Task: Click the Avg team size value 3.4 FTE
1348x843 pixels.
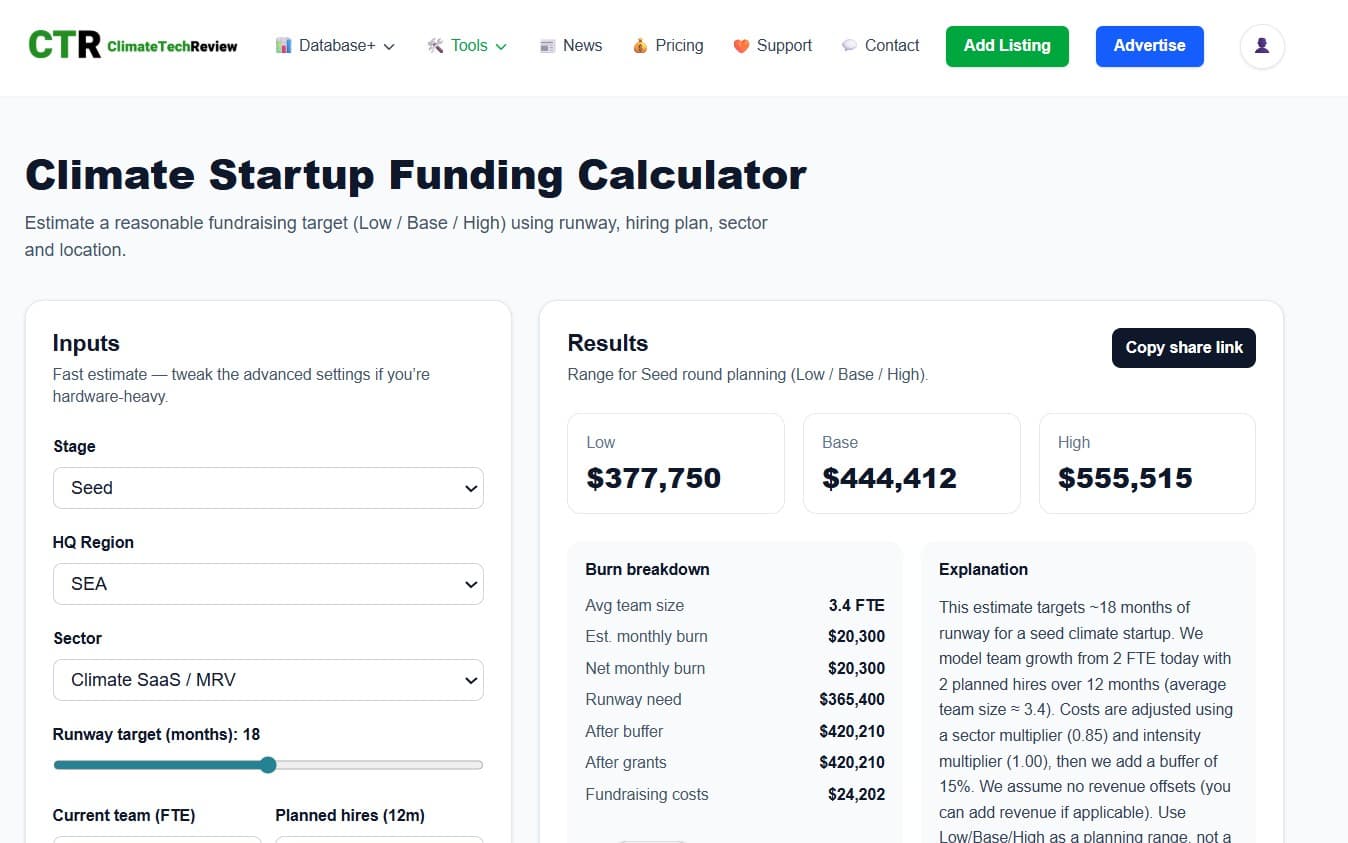Action: 857,605
